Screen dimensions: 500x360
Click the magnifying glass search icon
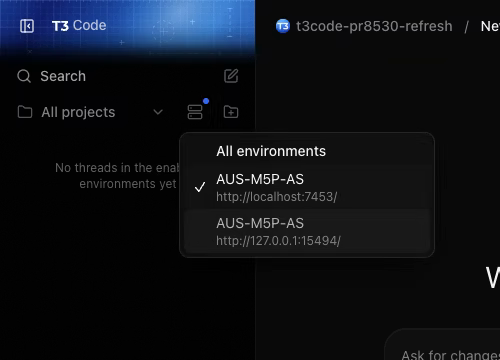[x=24, y=76]
